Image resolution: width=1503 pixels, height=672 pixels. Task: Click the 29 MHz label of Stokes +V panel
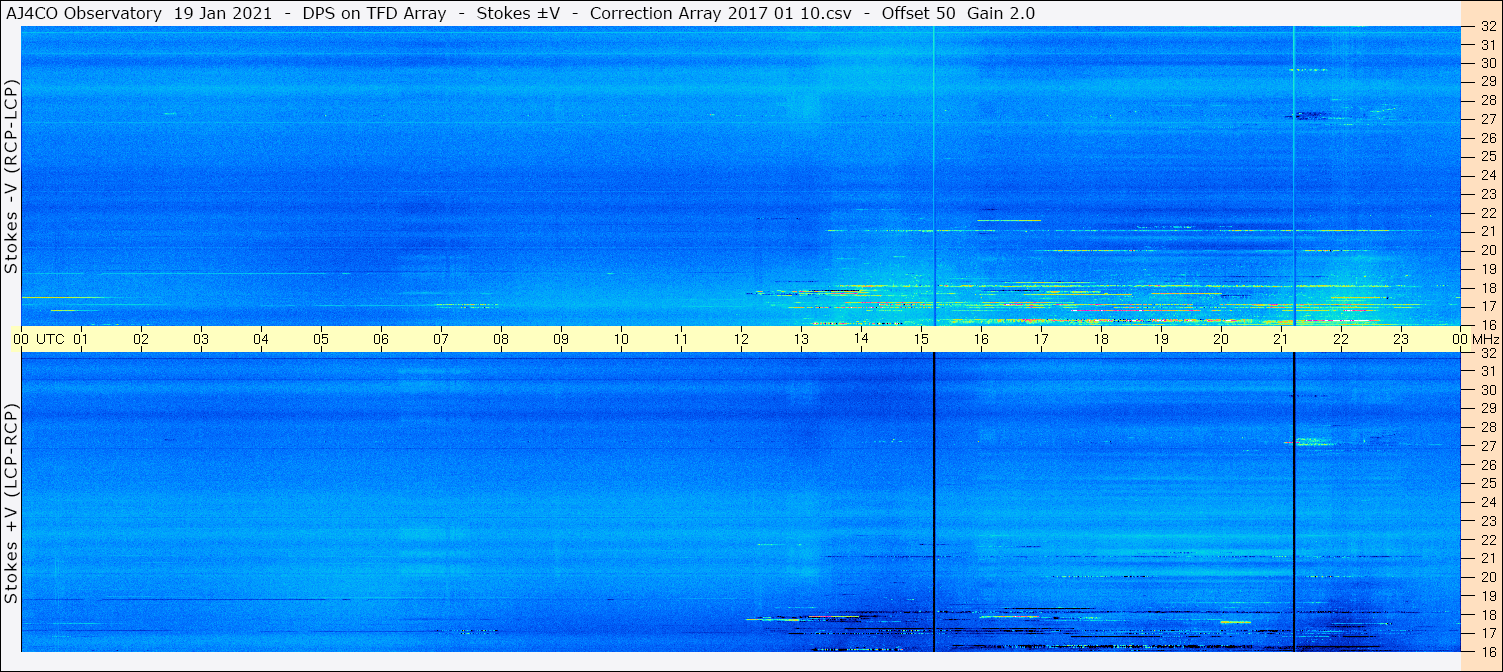[1488, 408]
